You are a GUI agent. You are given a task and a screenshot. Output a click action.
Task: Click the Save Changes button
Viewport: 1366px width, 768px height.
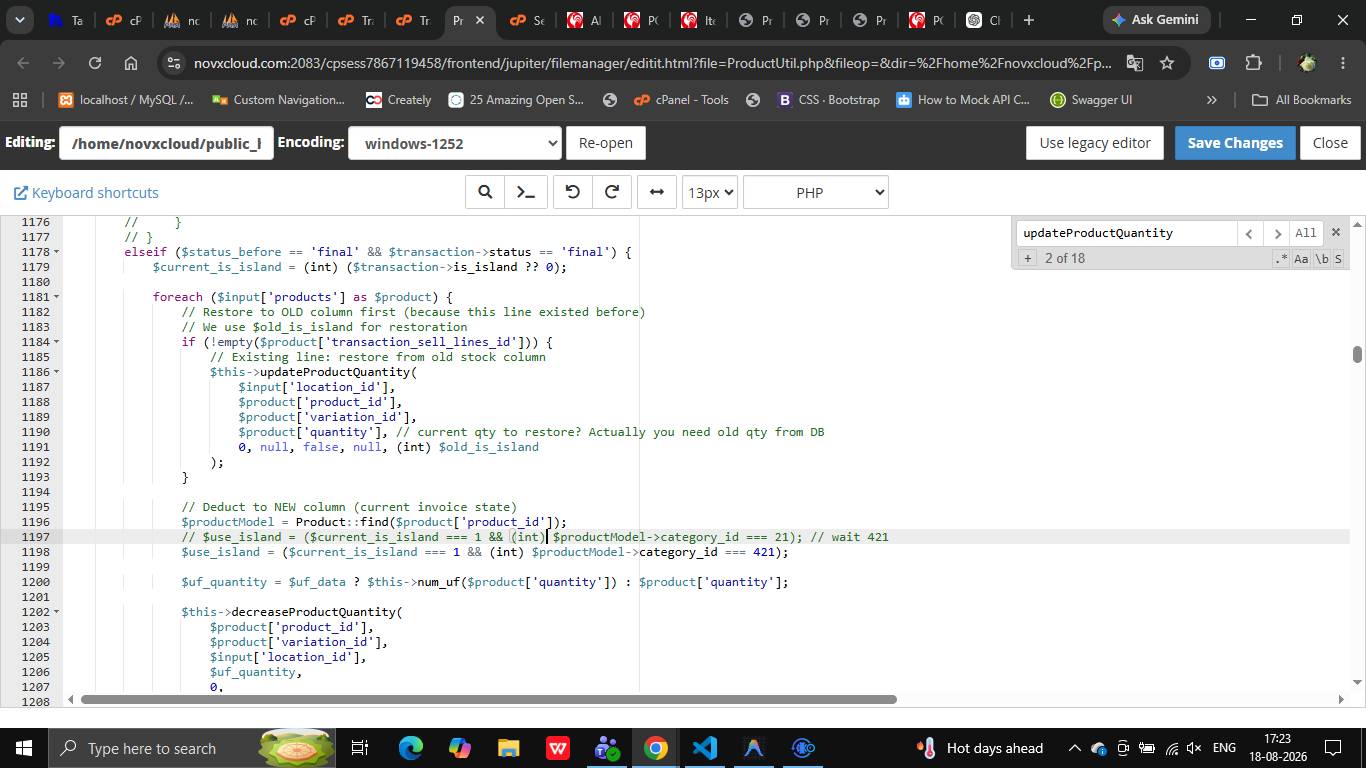point(1235,143)
